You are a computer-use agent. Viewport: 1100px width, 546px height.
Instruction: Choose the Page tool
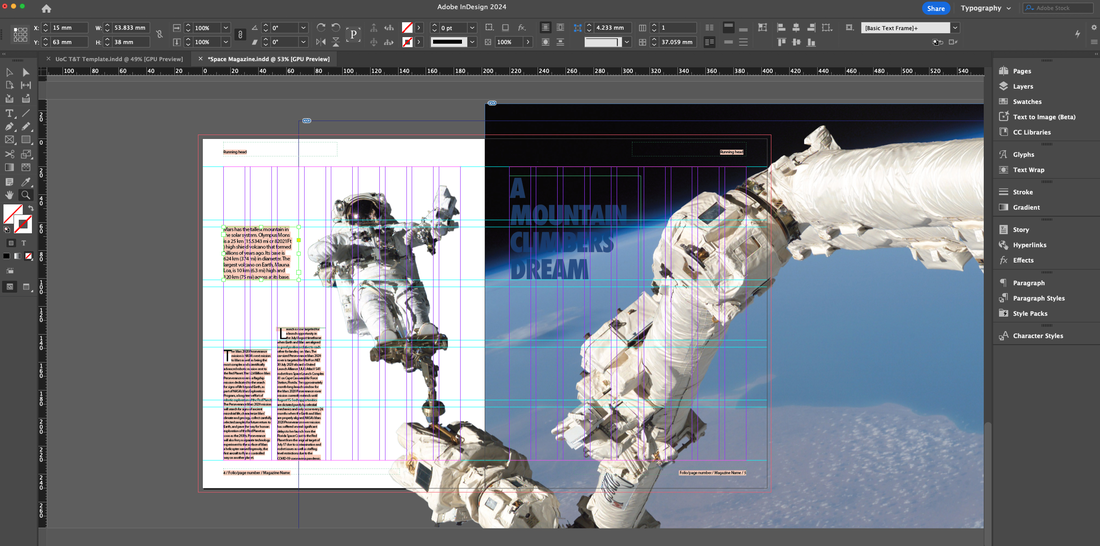pos(10,86)
